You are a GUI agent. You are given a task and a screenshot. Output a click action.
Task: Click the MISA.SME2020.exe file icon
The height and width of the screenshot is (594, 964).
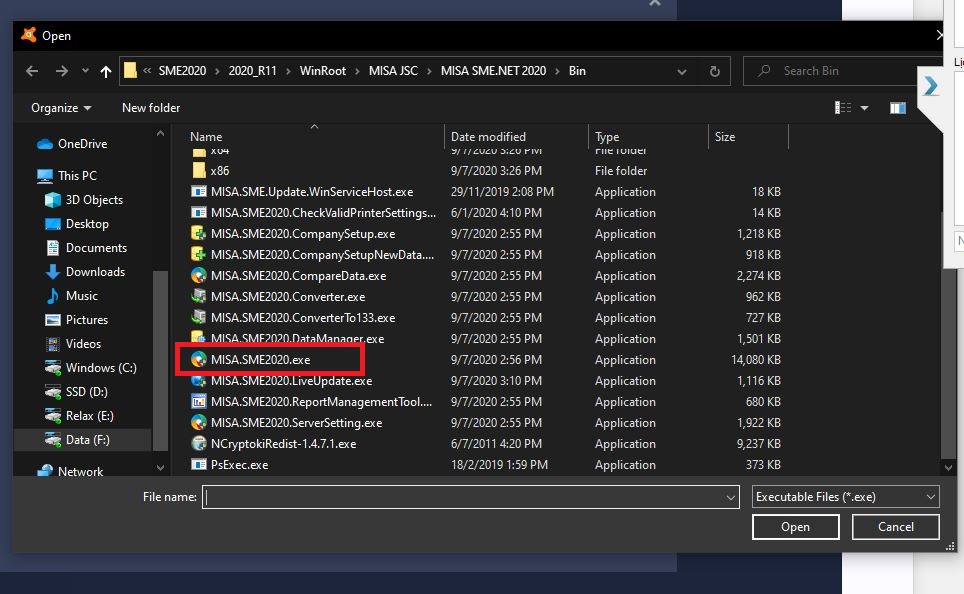coord(199,360)
